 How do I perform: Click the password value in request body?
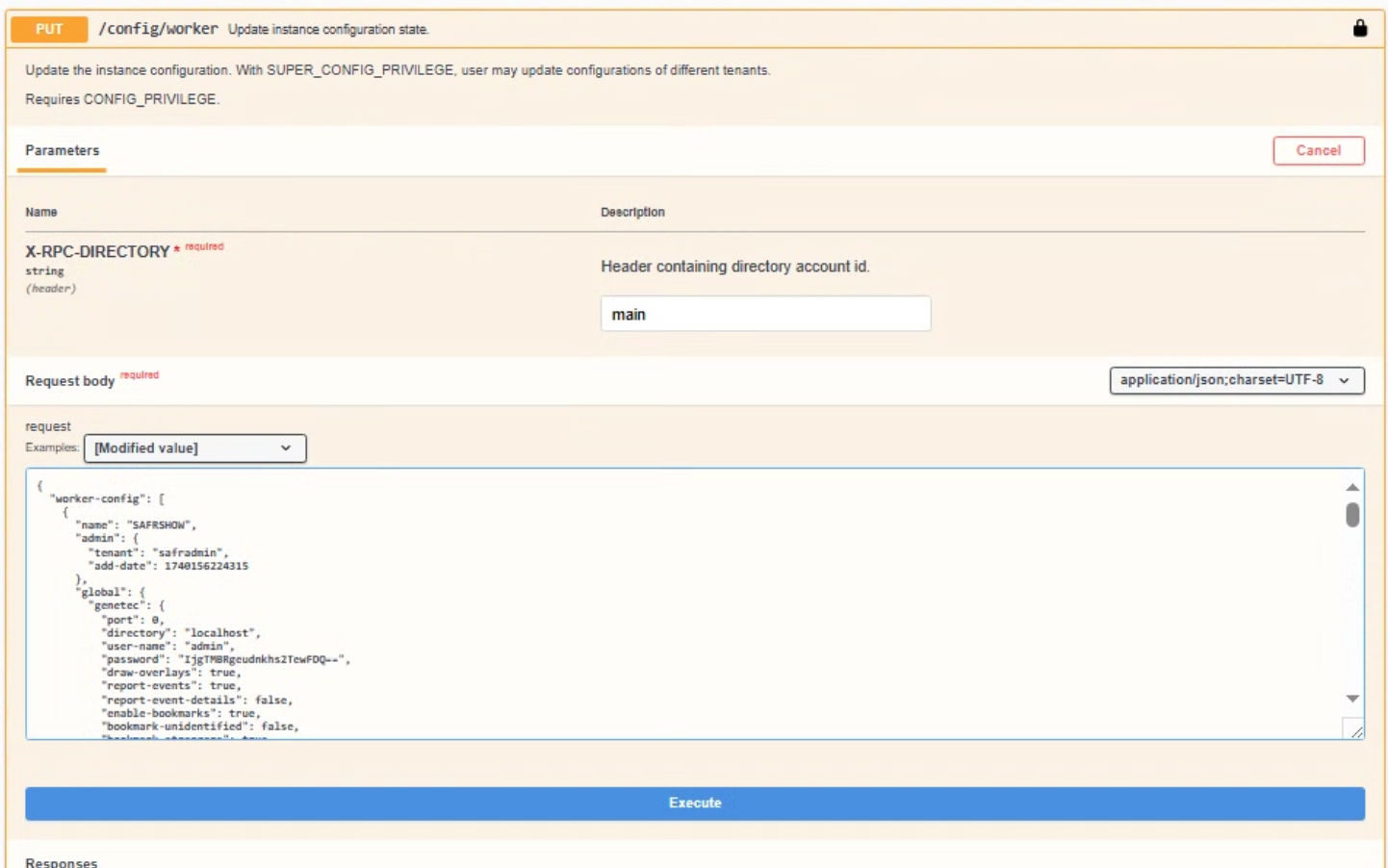(x=264, y=659)
